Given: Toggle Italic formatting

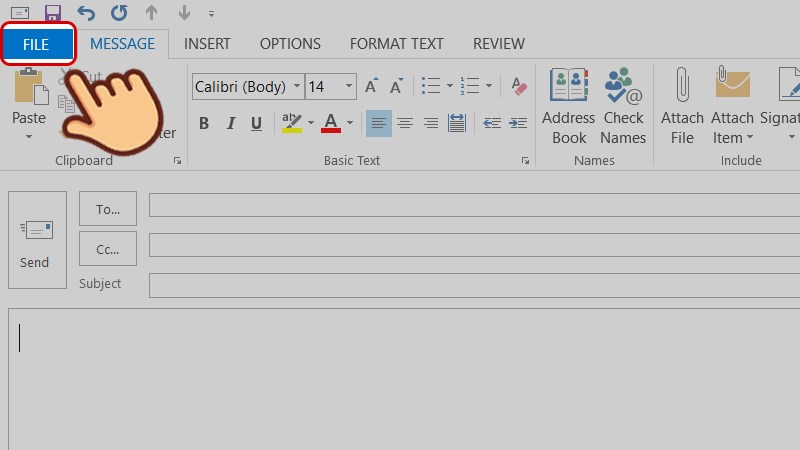Looking at the screenshot, I should click(x=231, y=123).
